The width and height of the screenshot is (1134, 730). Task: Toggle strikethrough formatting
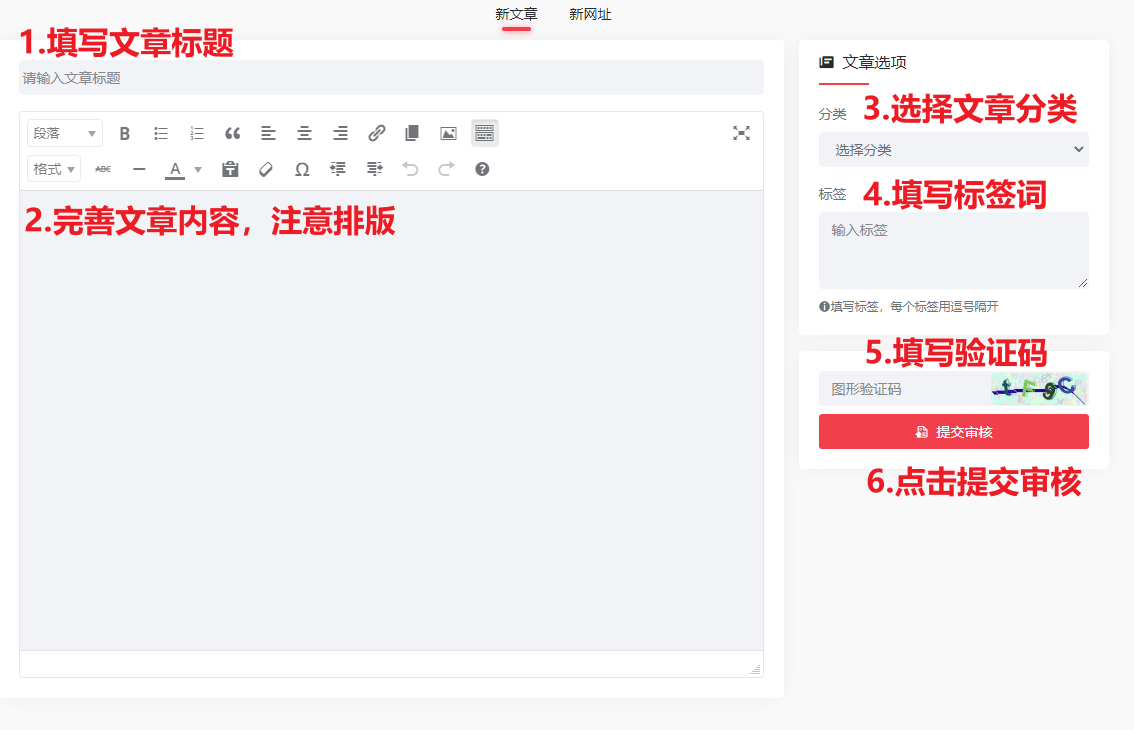[102, 169]
